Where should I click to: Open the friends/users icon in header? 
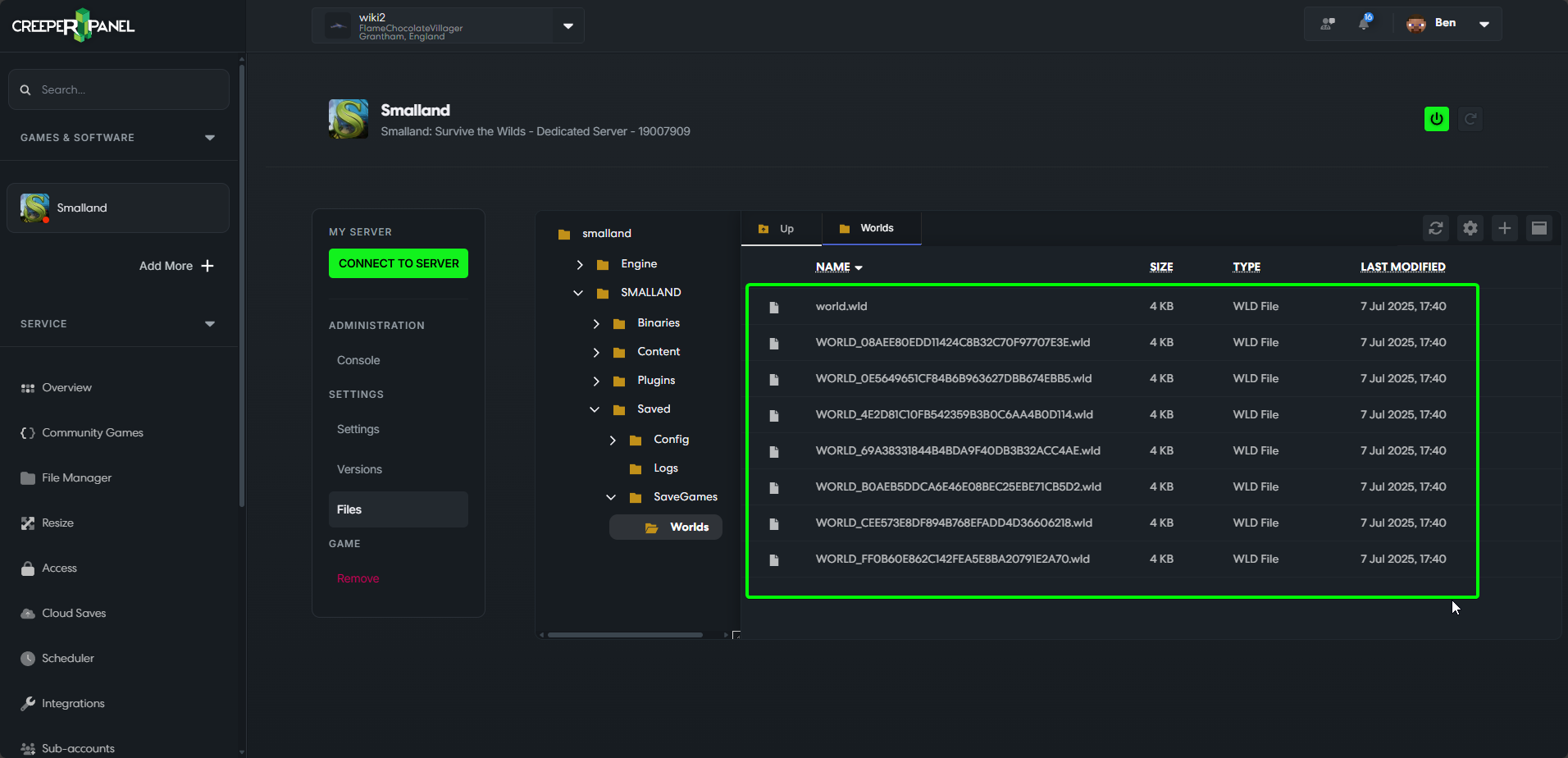point(1328,24)
